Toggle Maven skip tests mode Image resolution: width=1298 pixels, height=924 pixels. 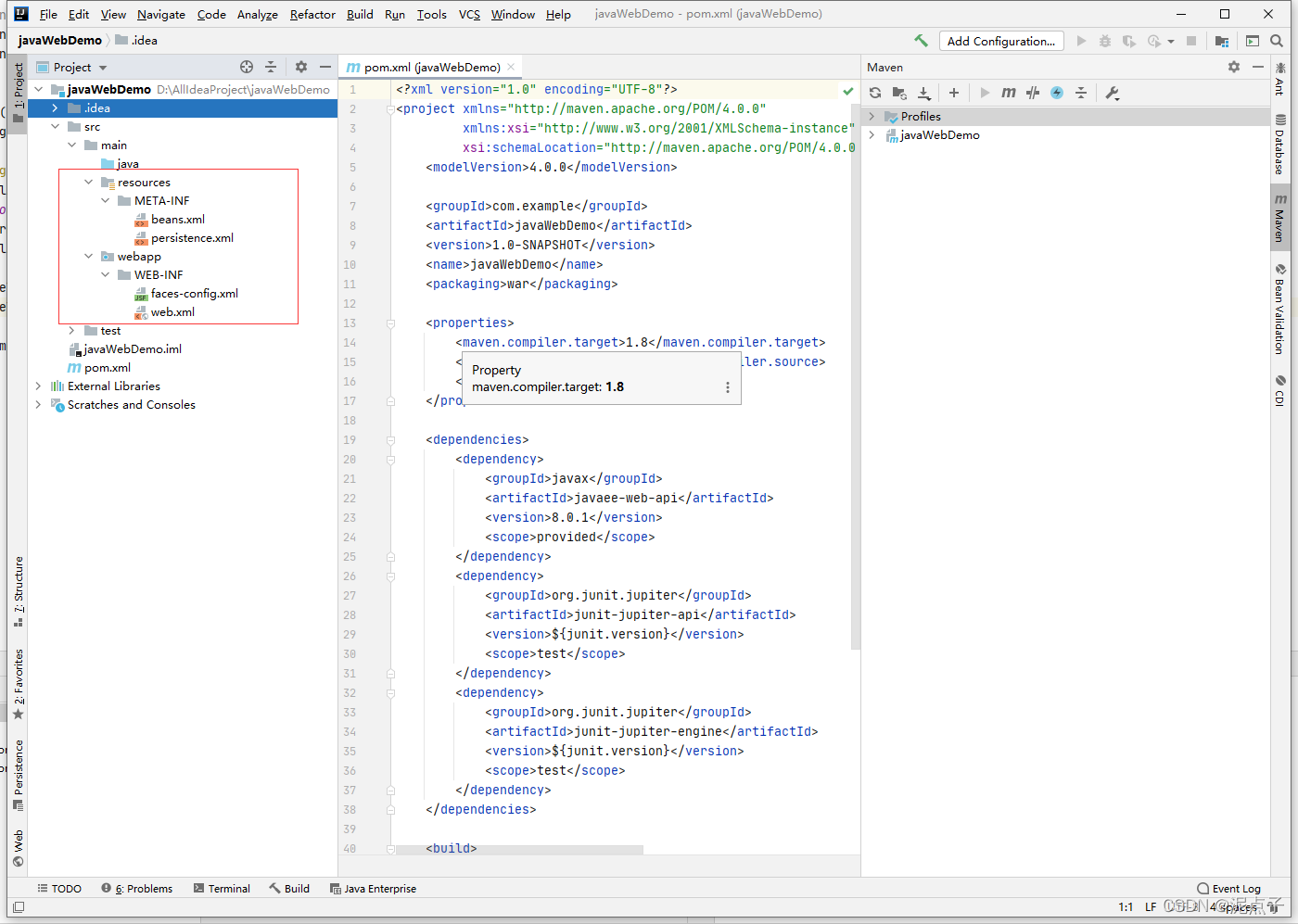coord(1057,93)
